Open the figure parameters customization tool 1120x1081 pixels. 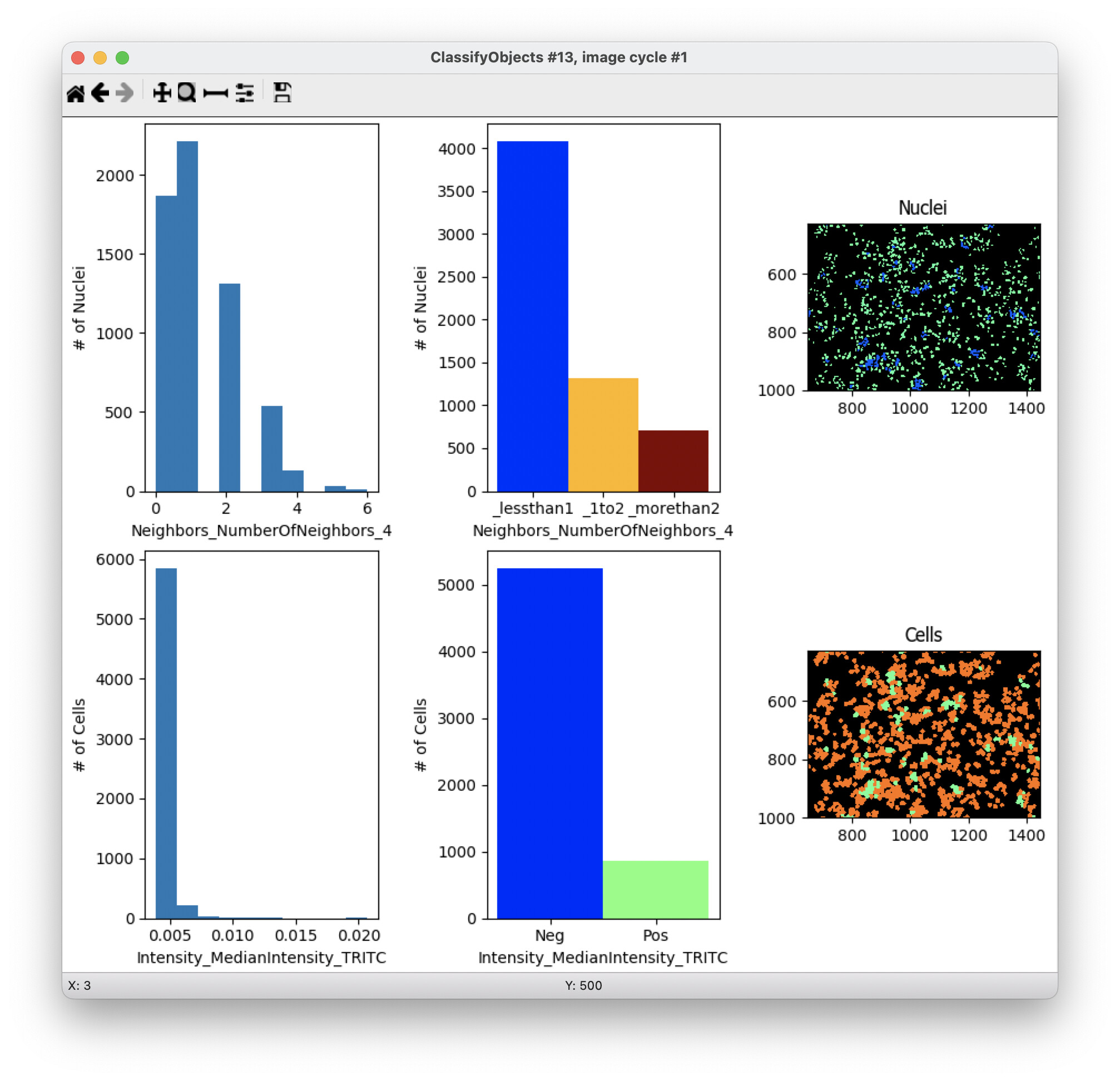245,92
